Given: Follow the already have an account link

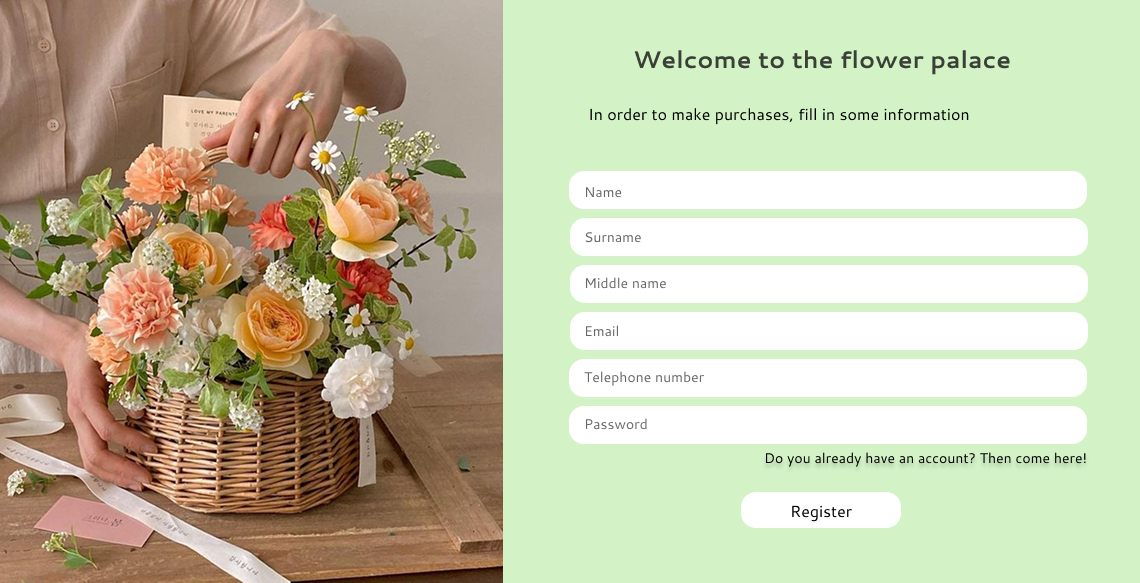Looking at the screenshot, I should point(925,459).
